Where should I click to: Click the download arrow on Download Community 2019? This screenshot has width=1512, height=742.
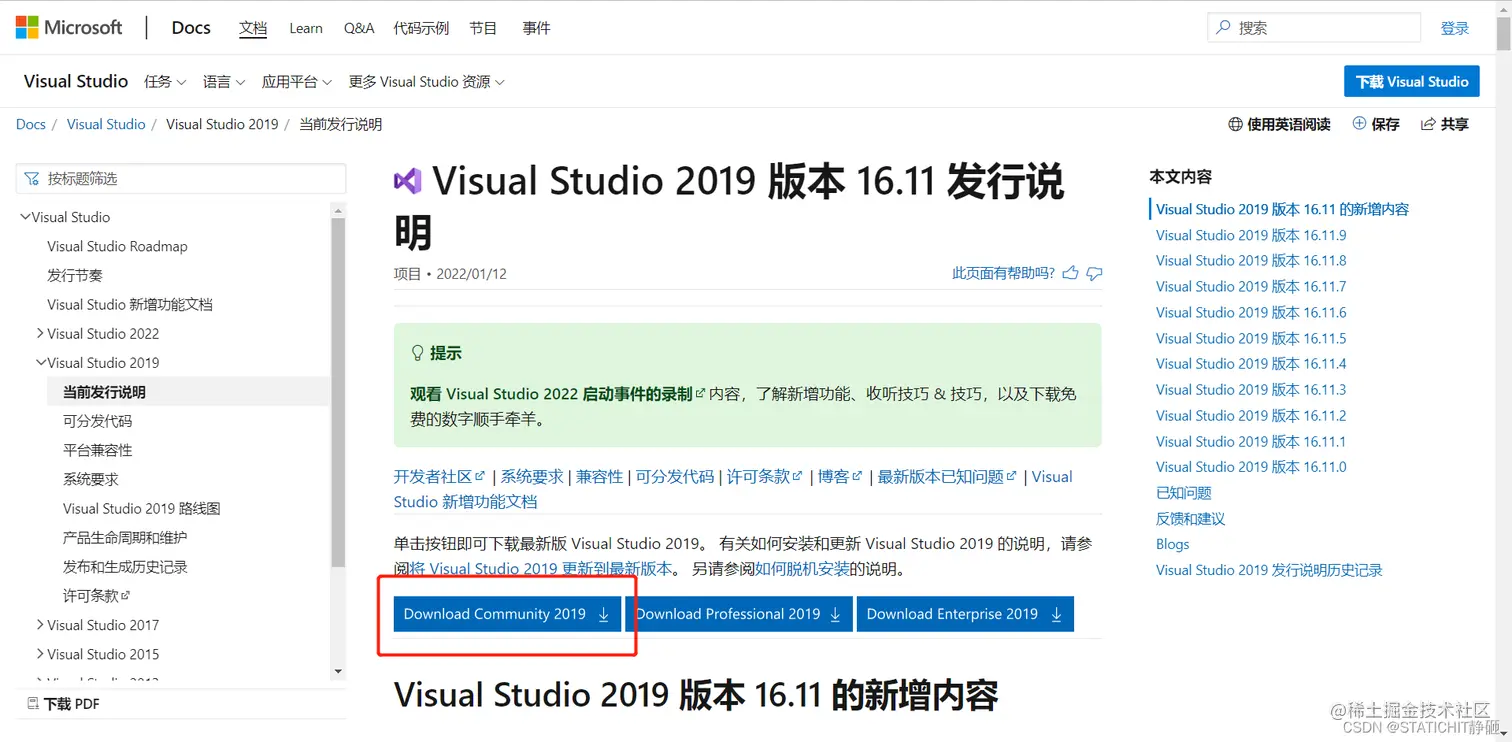(604, 615)
